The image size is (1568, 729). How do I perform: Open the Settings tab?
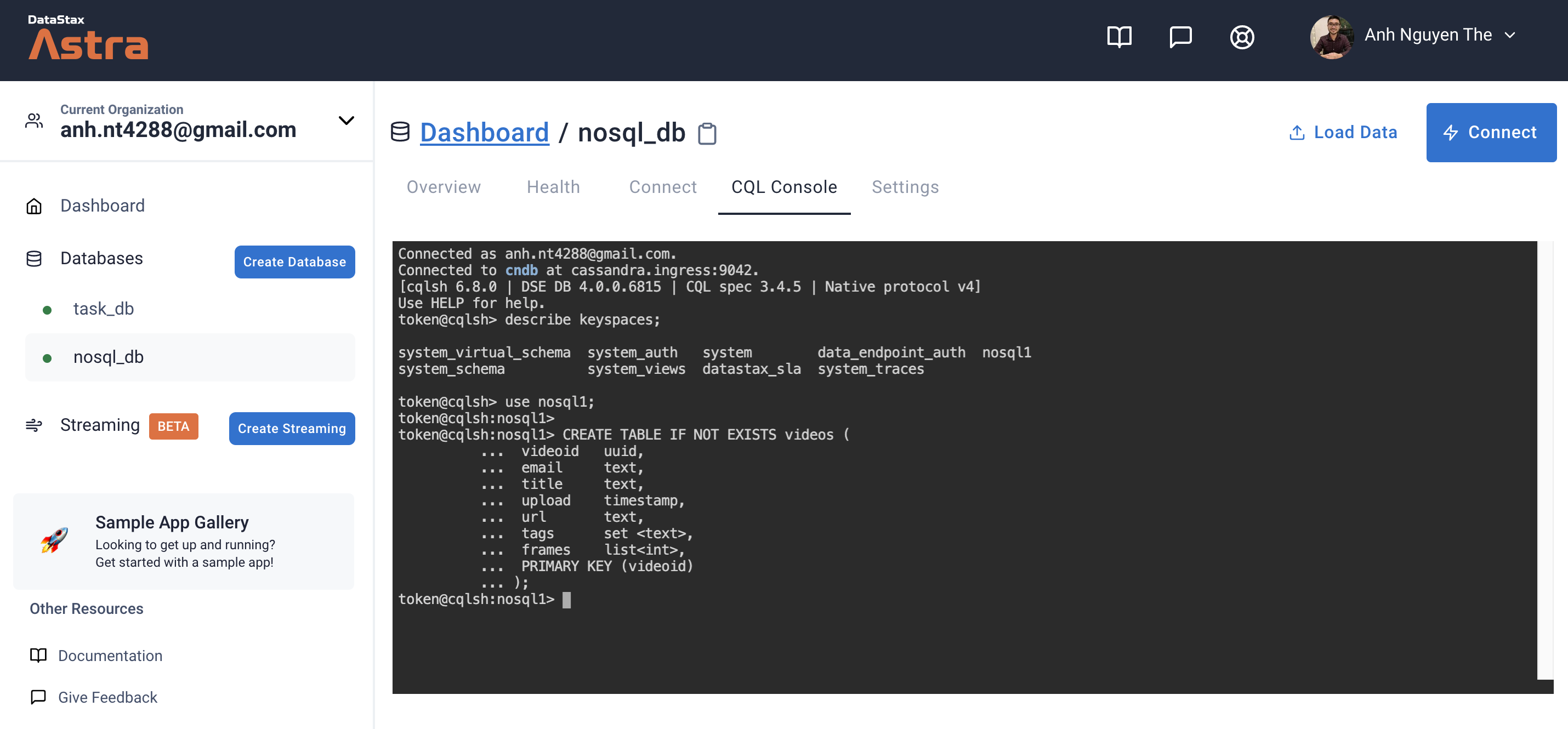click(x=905, y=187)
